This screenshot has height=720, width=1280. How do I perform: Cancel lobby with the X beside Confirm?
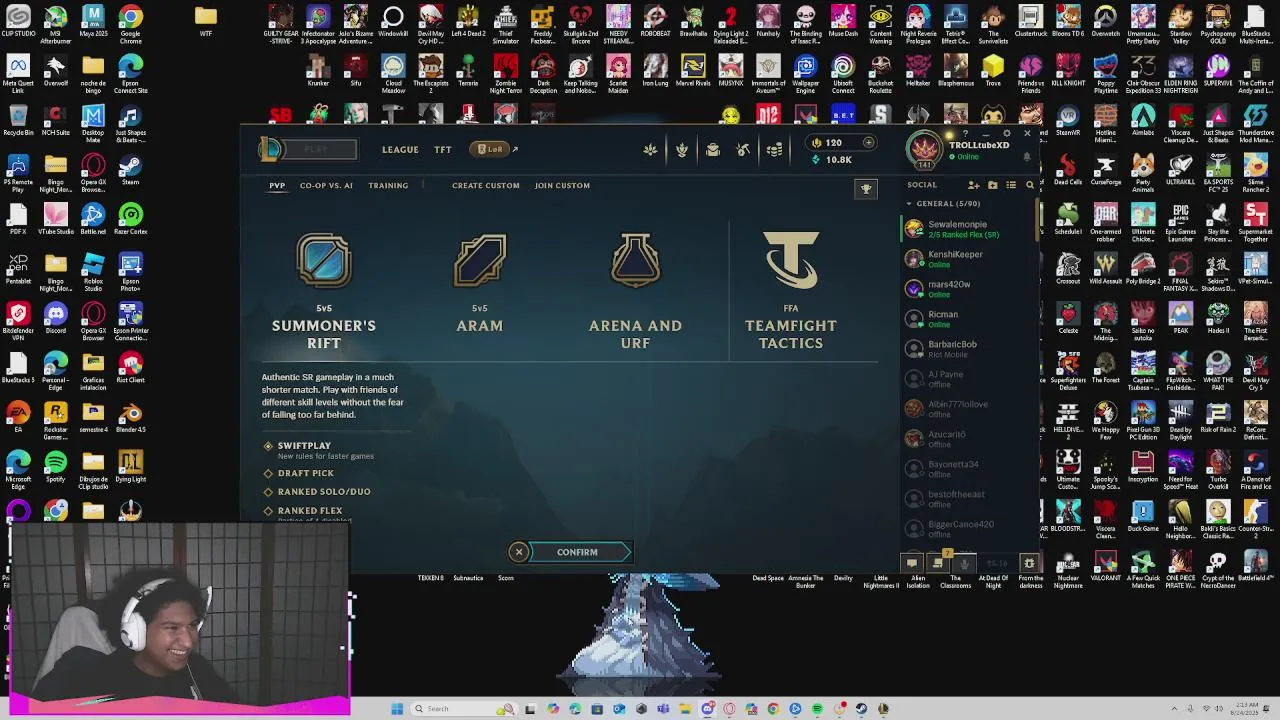(x=519, y=552)
